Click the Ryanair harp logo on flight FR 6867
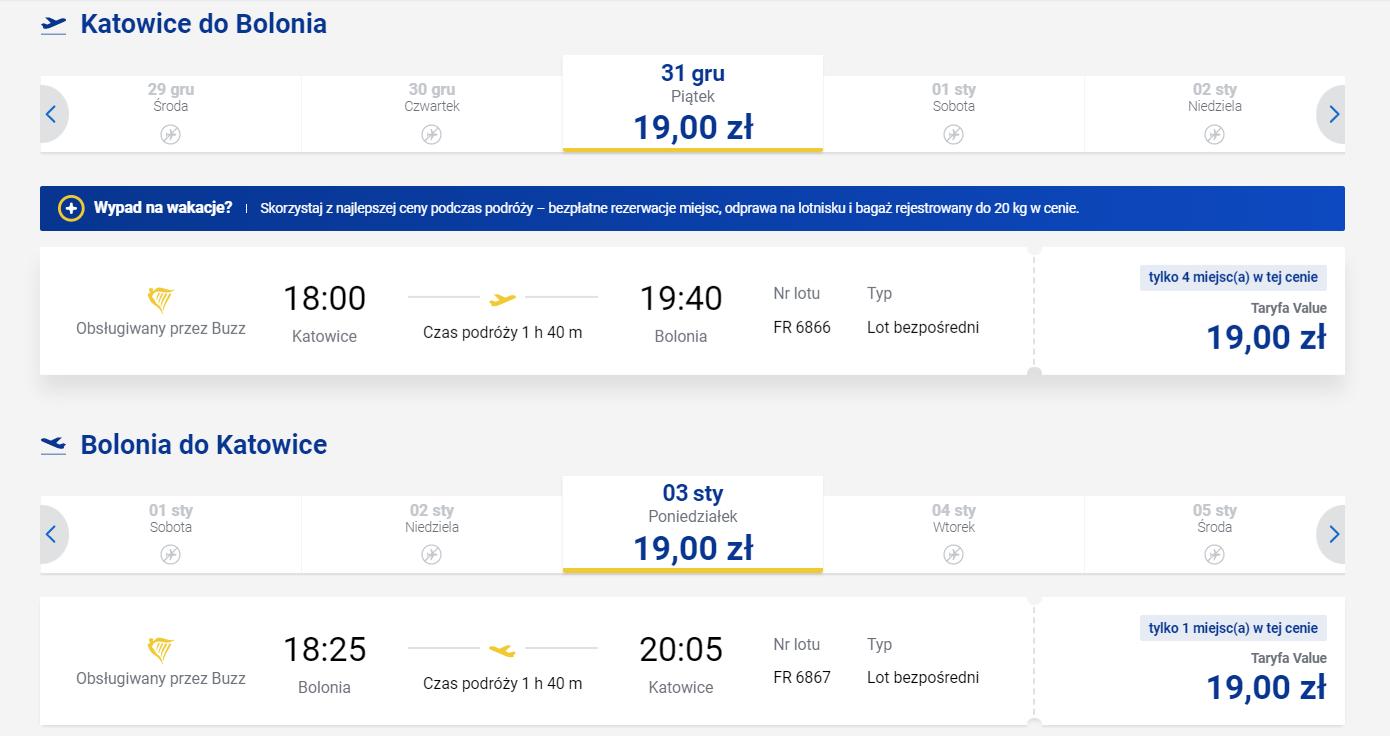This screenshot has width=1390, height=736. [161, 651]
